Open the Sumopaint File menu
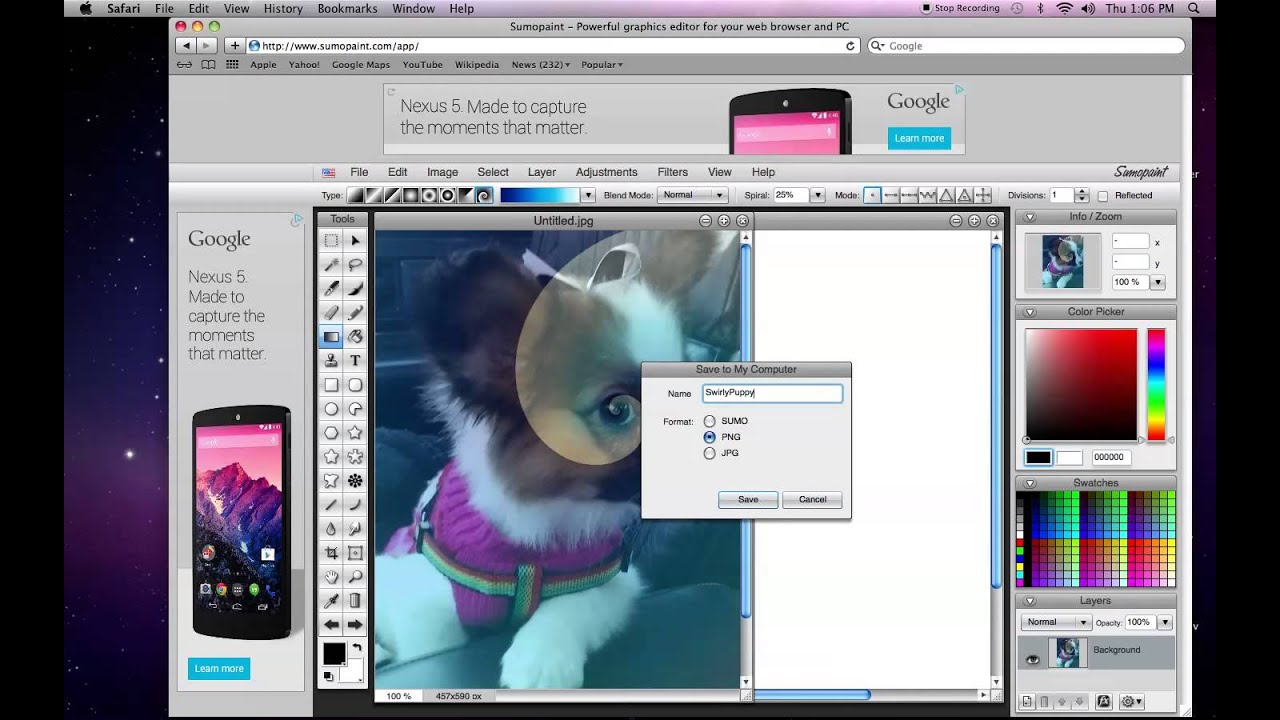The width and height of the screenshot is (1280, 720). pos(359,172)
